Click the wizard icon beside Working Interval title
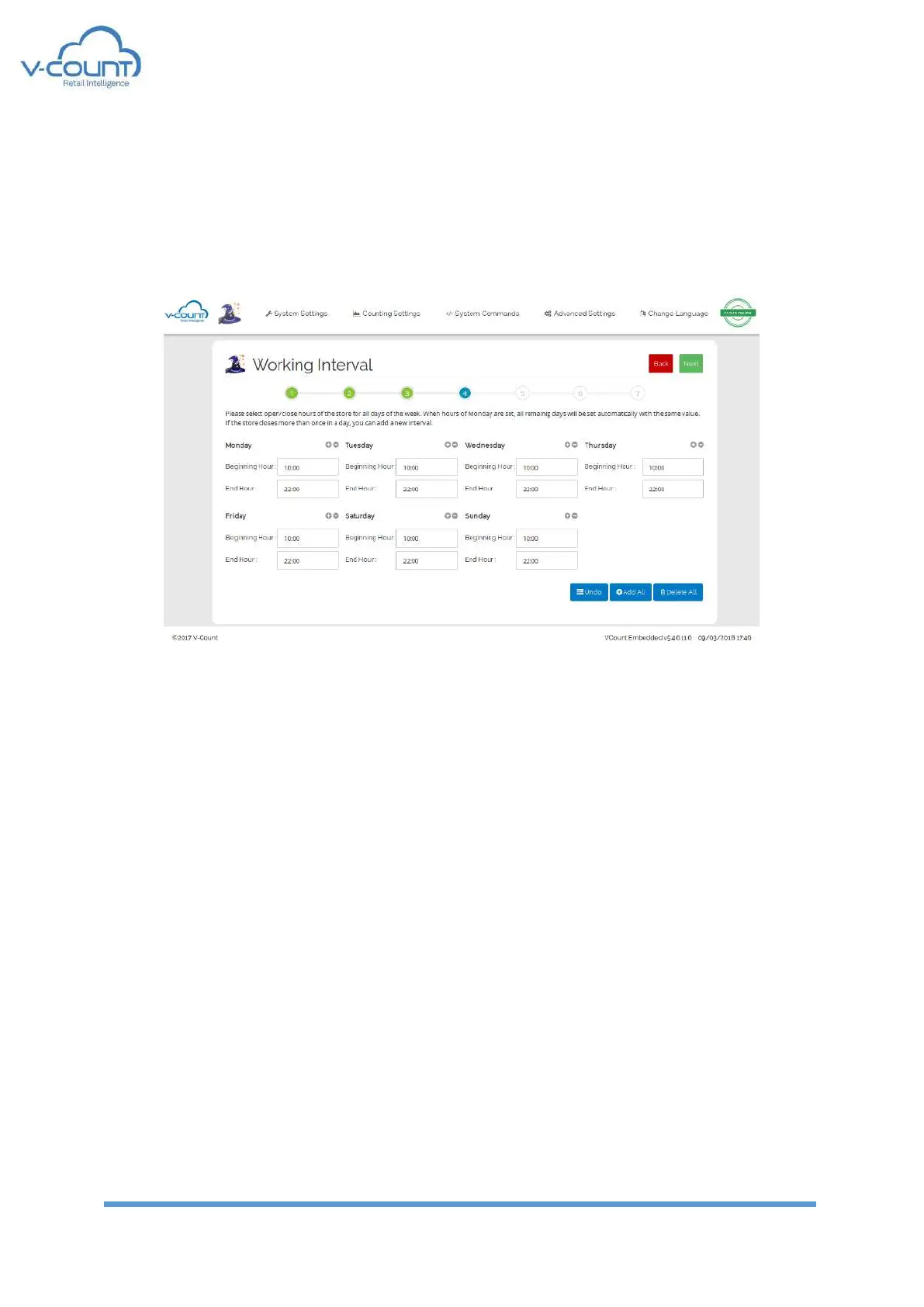The width and height of the screenshot is (924, 1307). pos(235,363)
